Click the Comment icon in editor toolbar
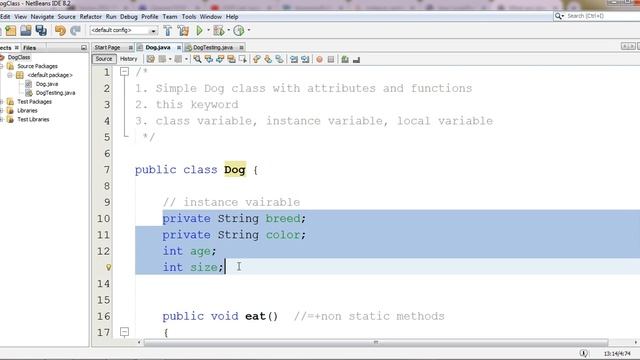The image size is (640, 360). (345, 59)
